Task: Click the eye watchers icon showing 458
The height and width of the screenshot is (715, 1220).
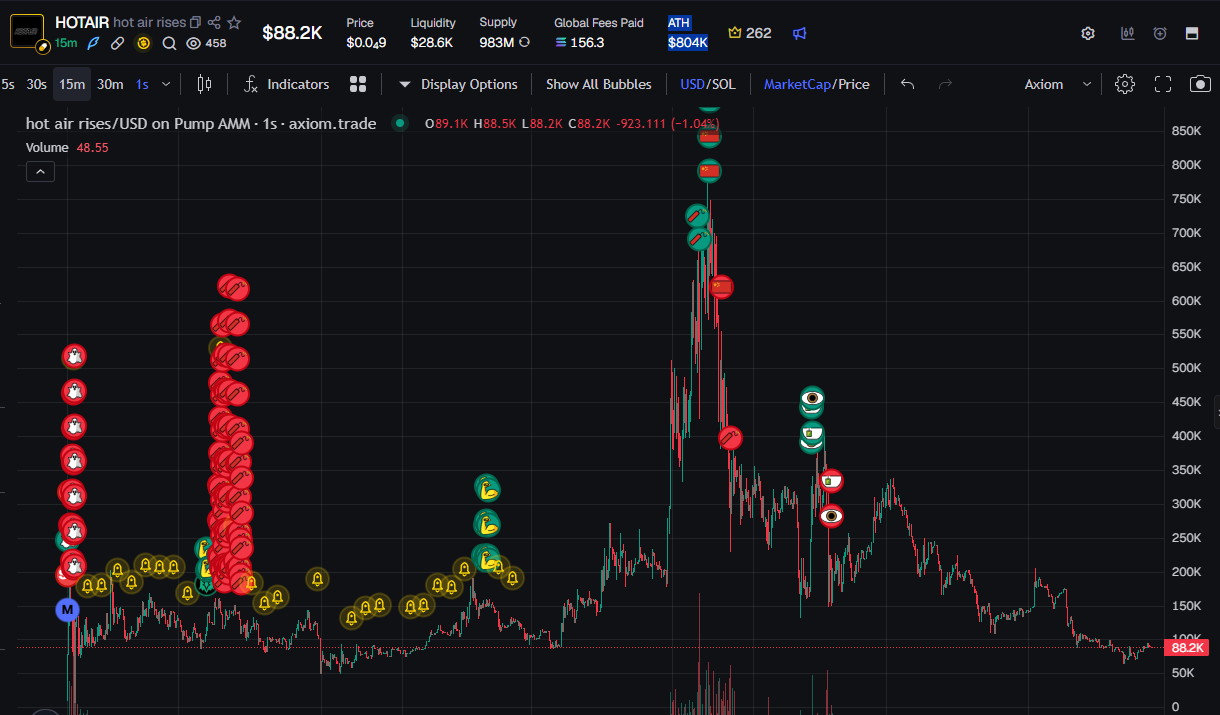Action: pyautogui.click(x=193, y=43)
